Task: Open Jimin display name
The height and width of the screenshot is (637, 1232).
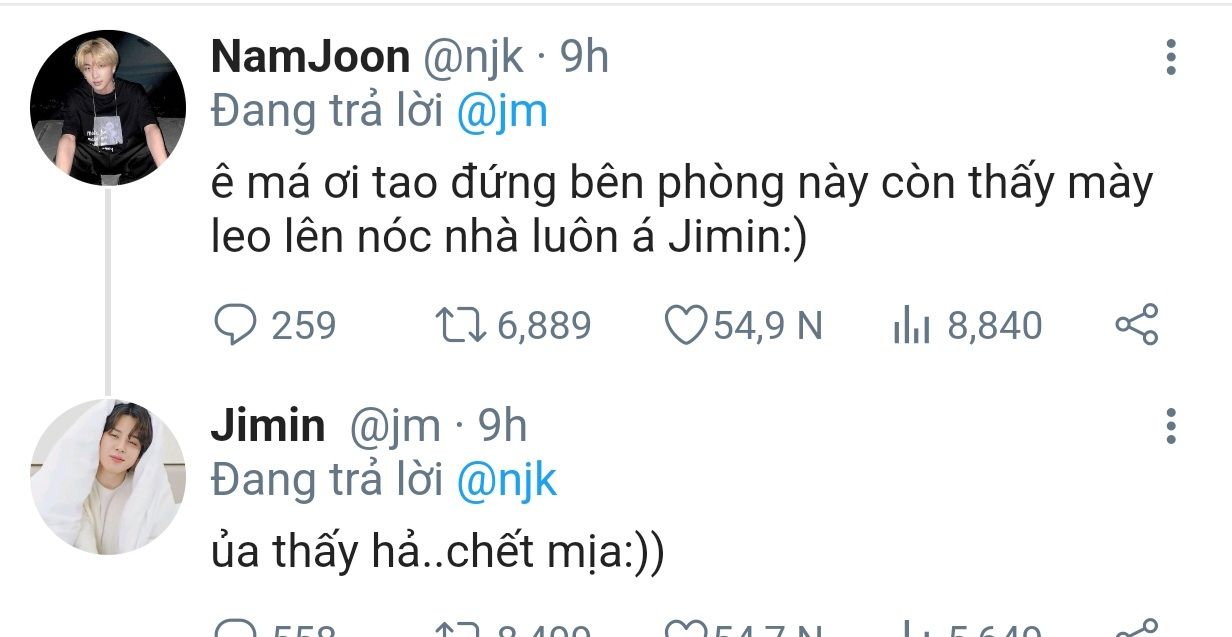Action: click(x=268, y=427)
